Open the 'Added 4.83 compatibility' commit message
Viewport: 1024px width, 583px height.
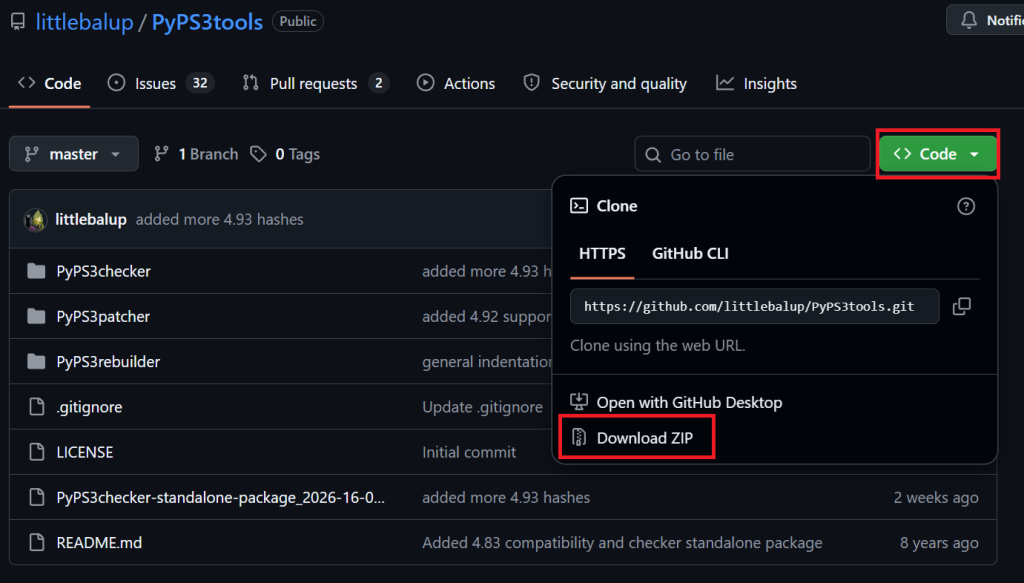point(622,543)
